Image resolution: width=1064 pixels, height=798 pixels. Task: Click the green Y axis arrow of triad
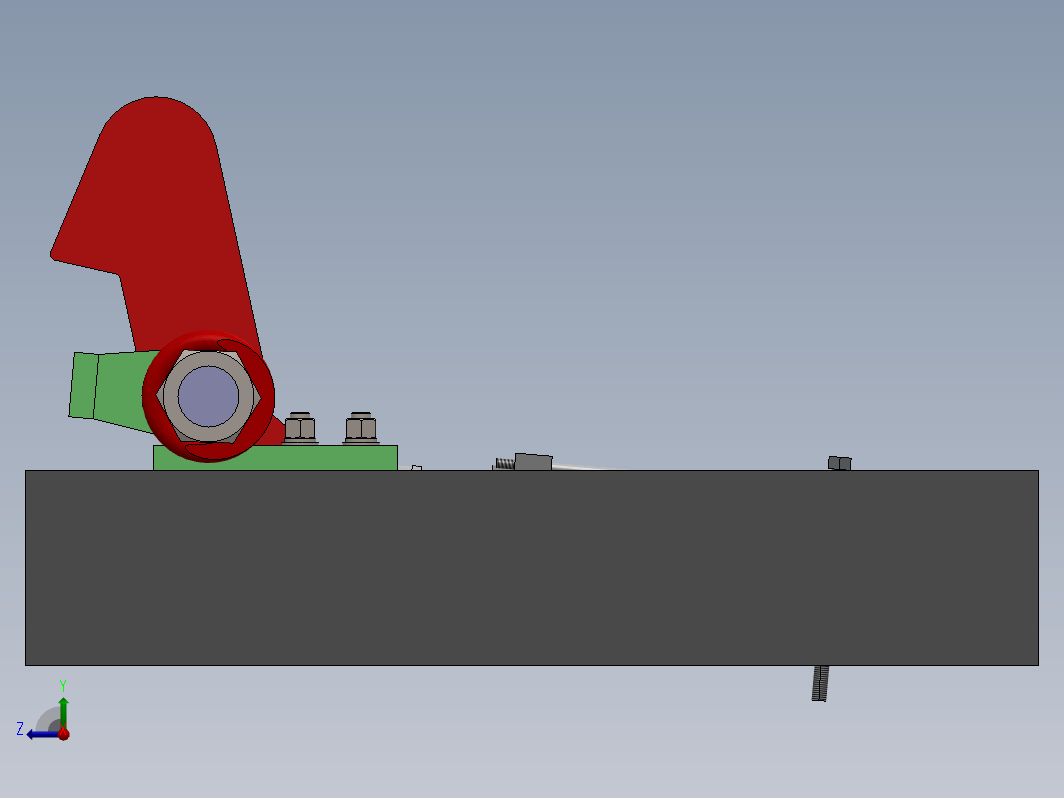click(63, 712)
